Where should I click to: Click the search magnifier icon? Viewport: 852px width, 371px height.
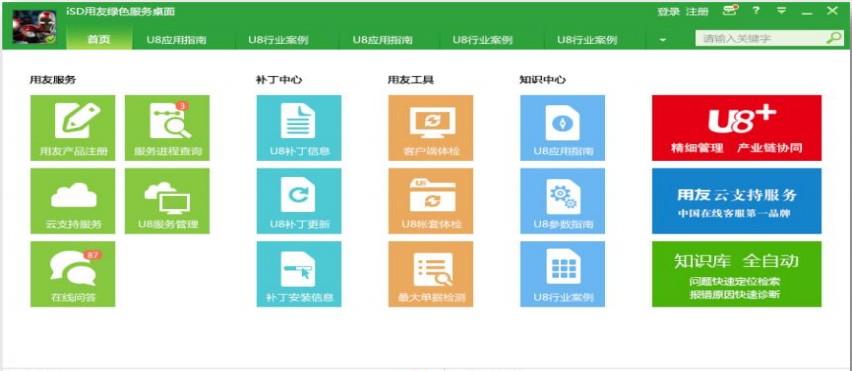click(x=834, y=38)
